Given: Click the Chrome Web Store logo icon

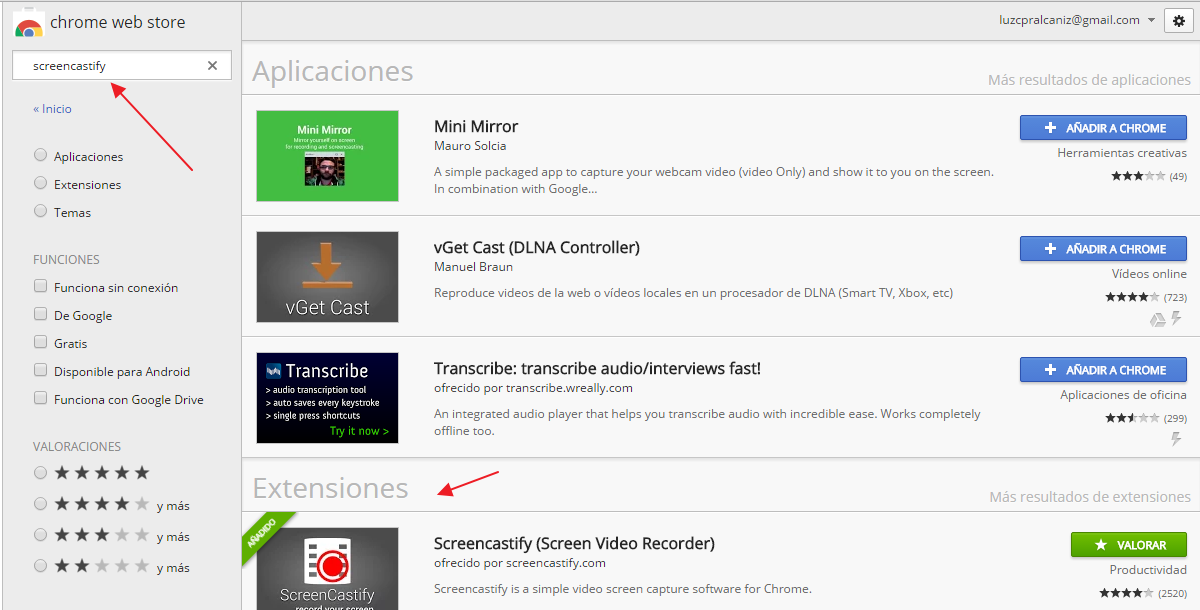Looking at the screenshot, I should tap(29, 26).
